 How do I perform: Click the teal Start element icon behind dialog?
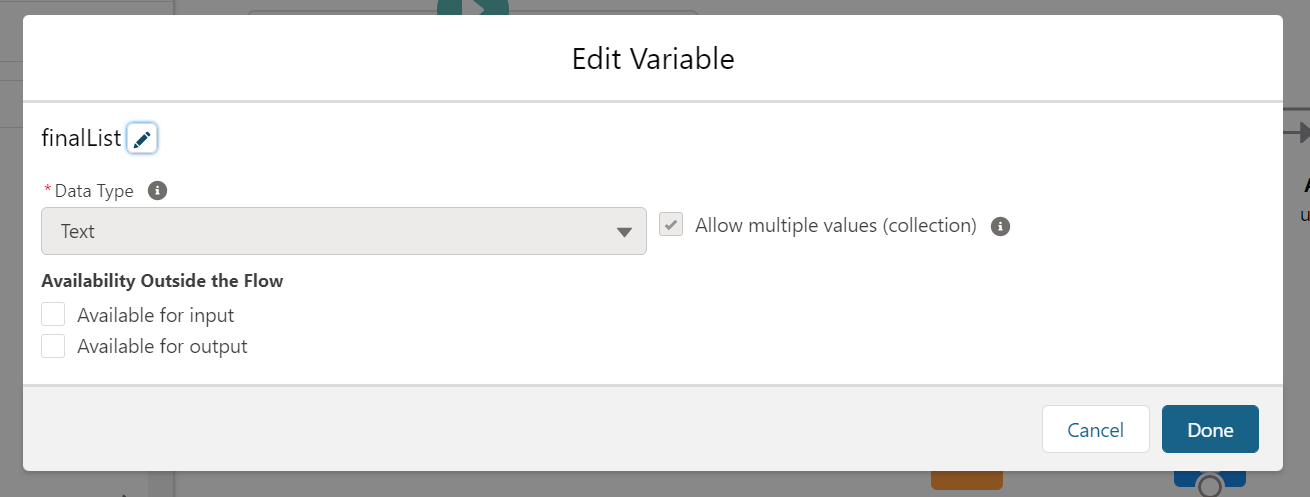(x=473, y=7)
